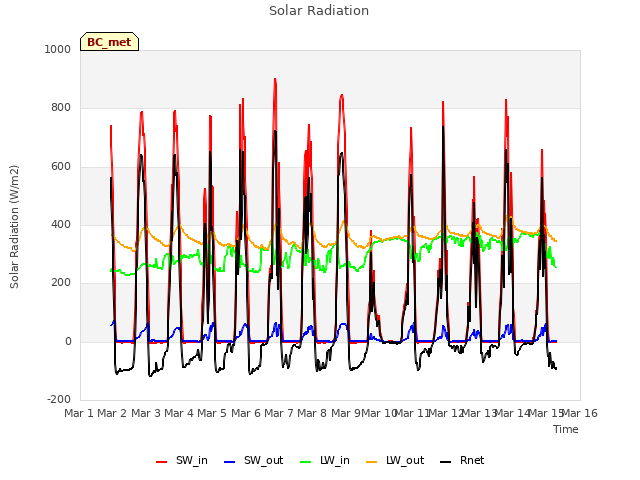This screenshot has height=480, width=640.
Task: Click the Mar 16 x-axis label
Action: pyautogui.click(x=580, y=413)
